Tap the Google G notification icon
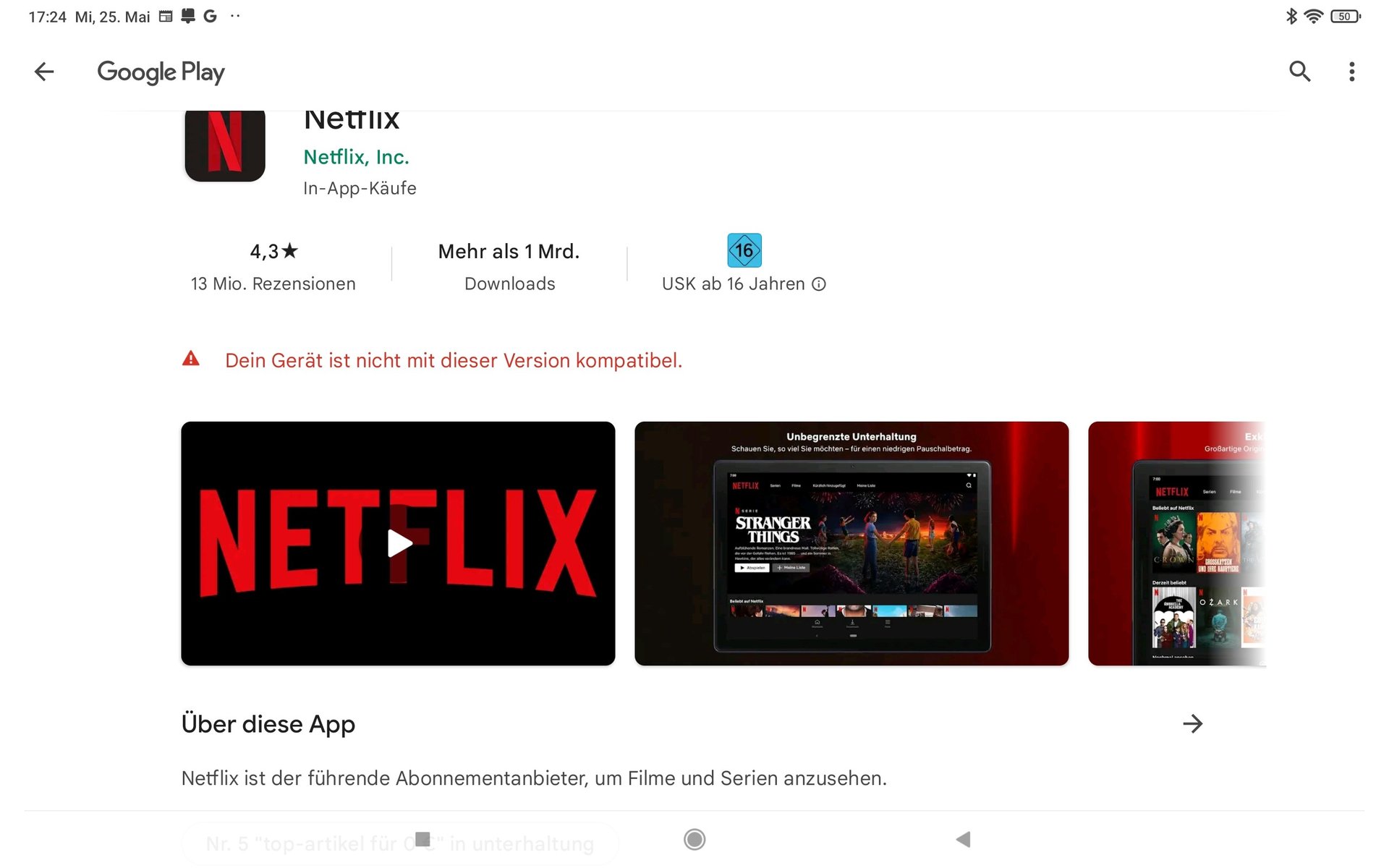This screenshot has height=868, width=1389. click(x=211, y=16)
